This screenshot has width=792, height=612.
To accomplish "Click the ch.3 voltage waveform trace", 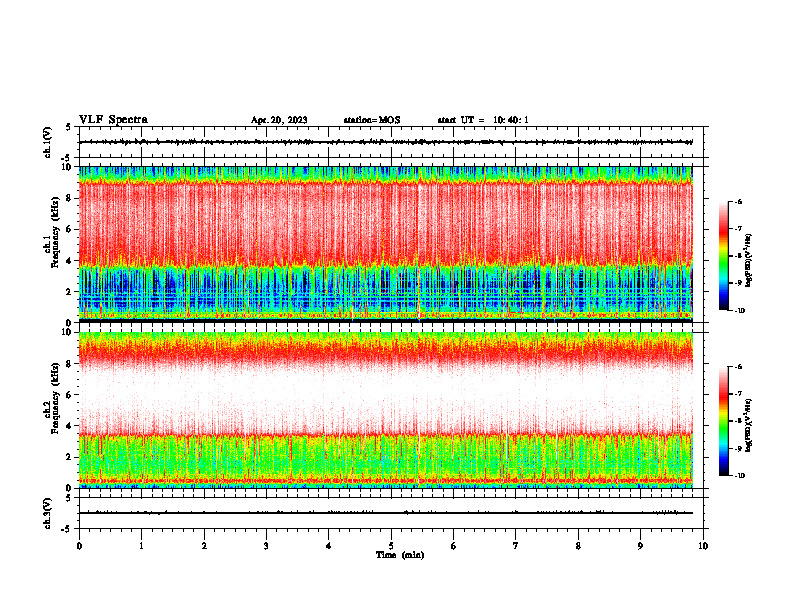I will click(x=385, y=513).
